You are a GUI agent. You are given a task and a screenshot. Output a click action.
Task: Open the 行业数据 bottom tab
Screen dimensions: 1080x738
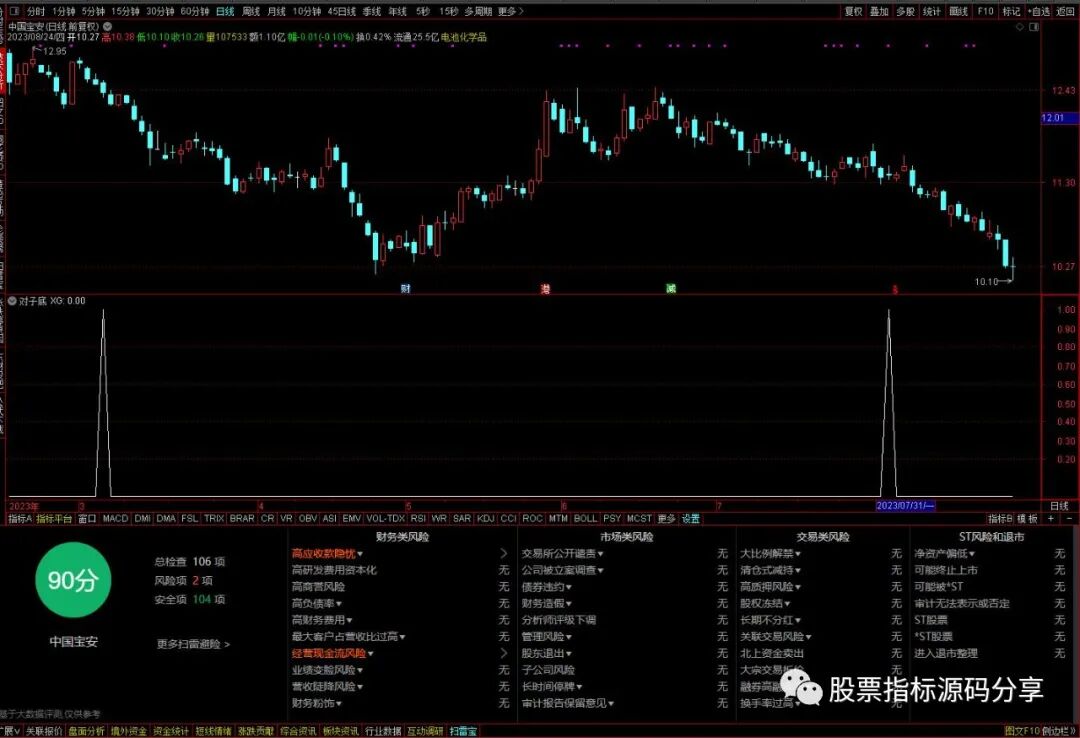[383, 731]
